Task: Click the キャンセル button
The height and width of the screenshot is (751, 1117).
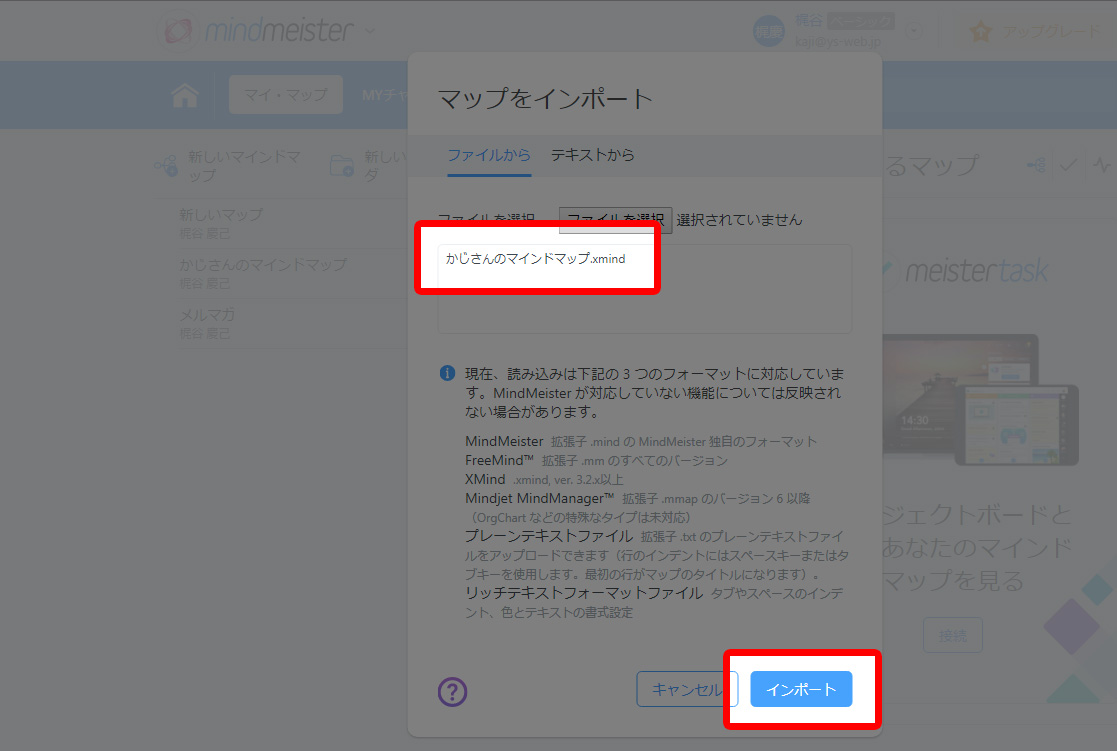Action: point(687,689)
